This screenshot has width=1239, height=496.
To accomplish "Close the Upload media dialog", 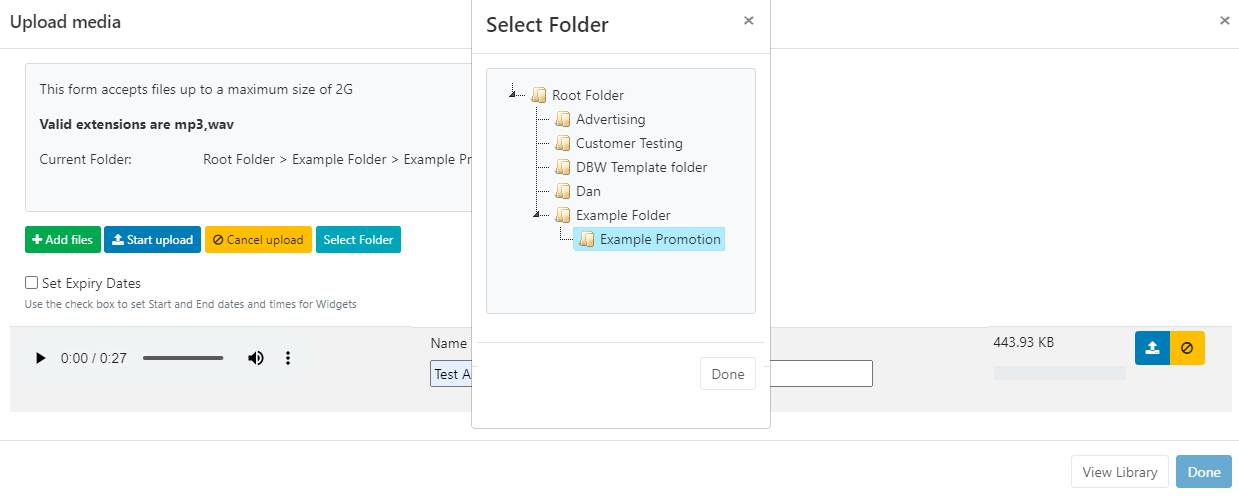I will point(1224,20).
